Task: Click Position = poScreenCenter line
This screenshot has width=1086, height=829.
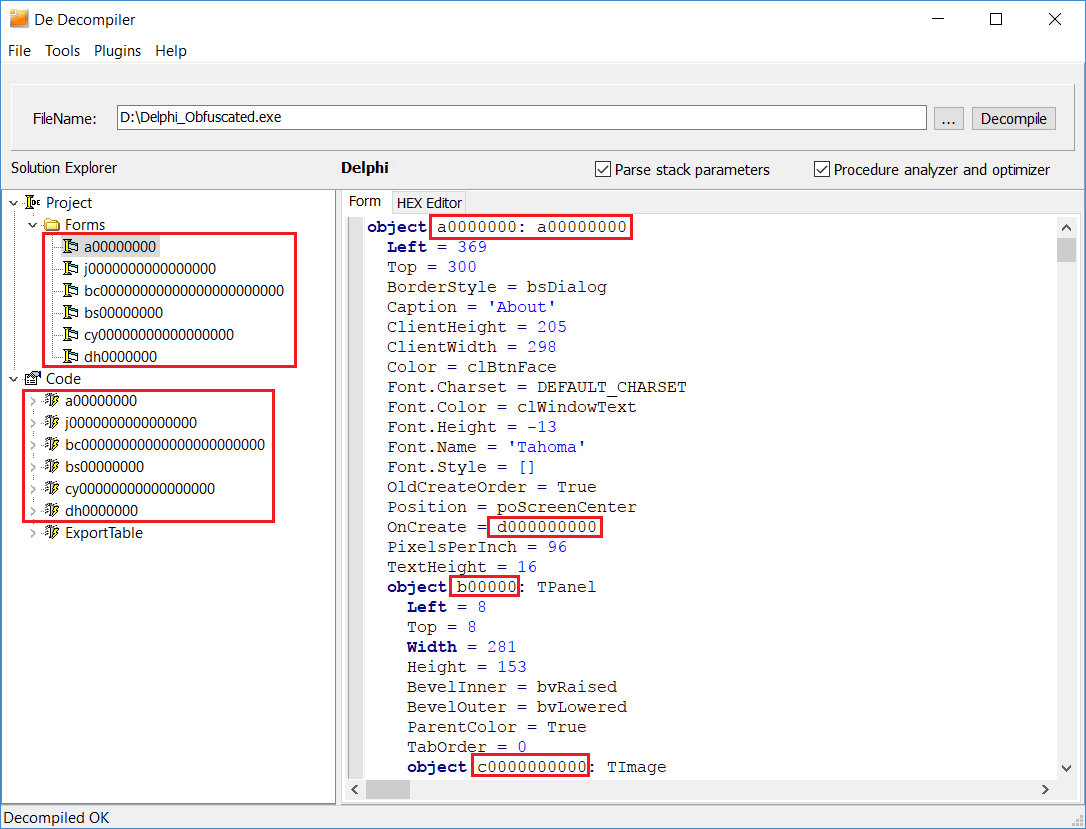Action: tap(511, 507)
